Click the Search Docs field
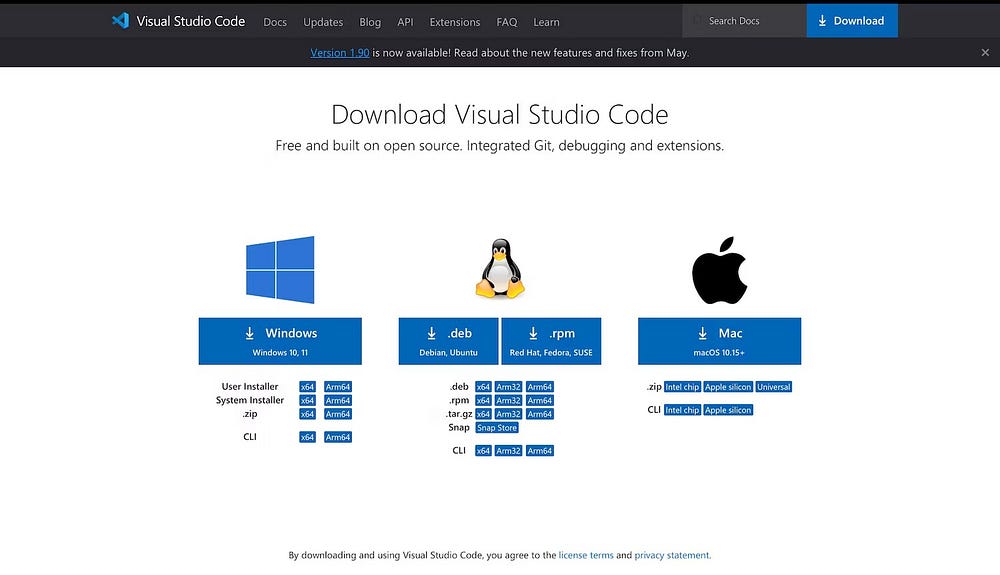 [x=744, y=20]
